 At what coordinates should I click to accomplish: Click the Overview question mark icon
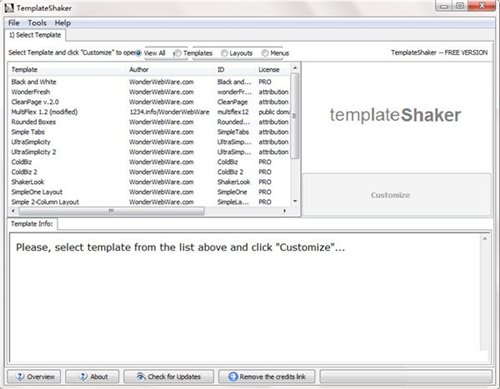20,377
